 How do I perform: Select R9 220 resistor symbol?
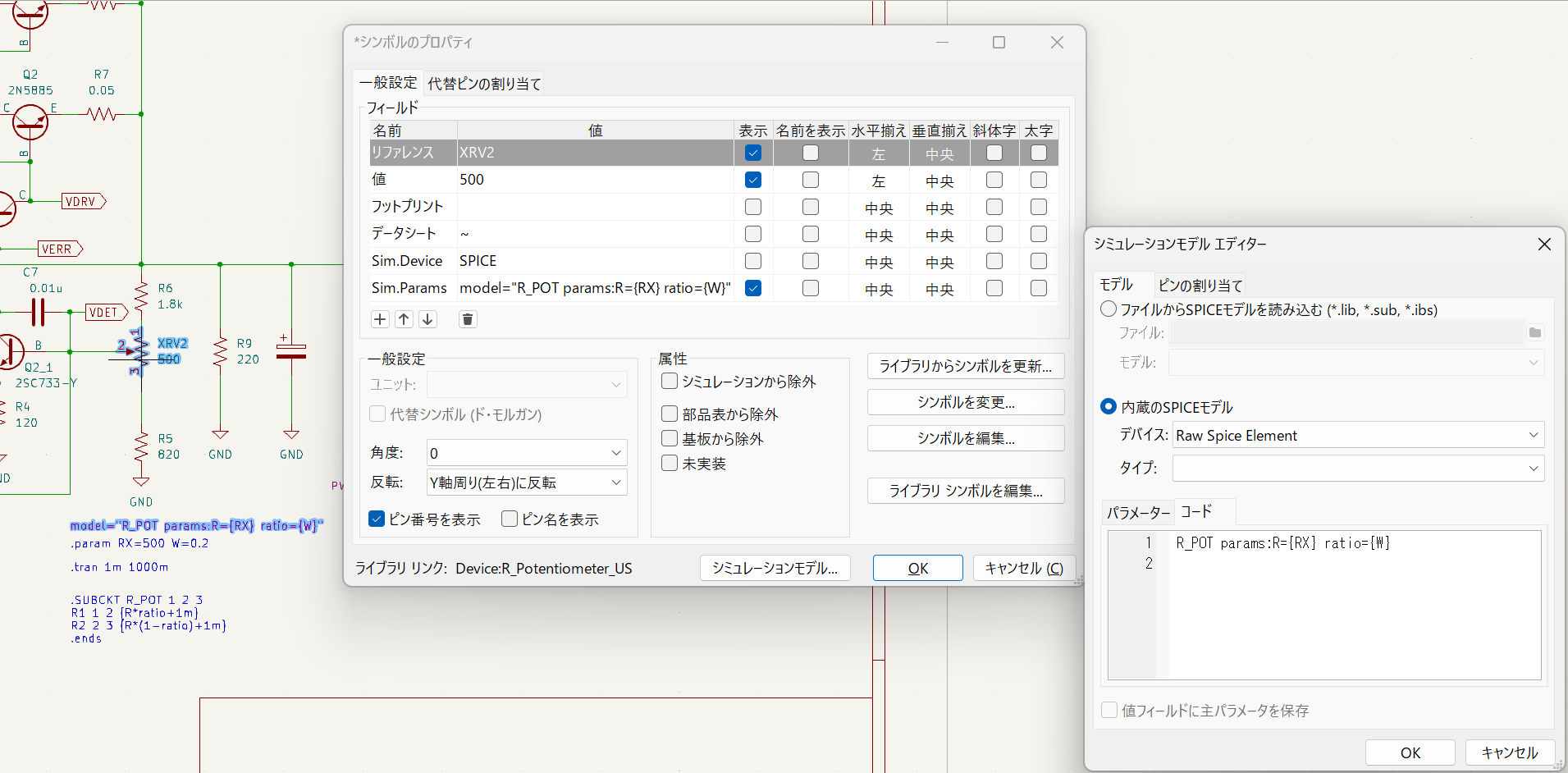[x=220, y=351]
